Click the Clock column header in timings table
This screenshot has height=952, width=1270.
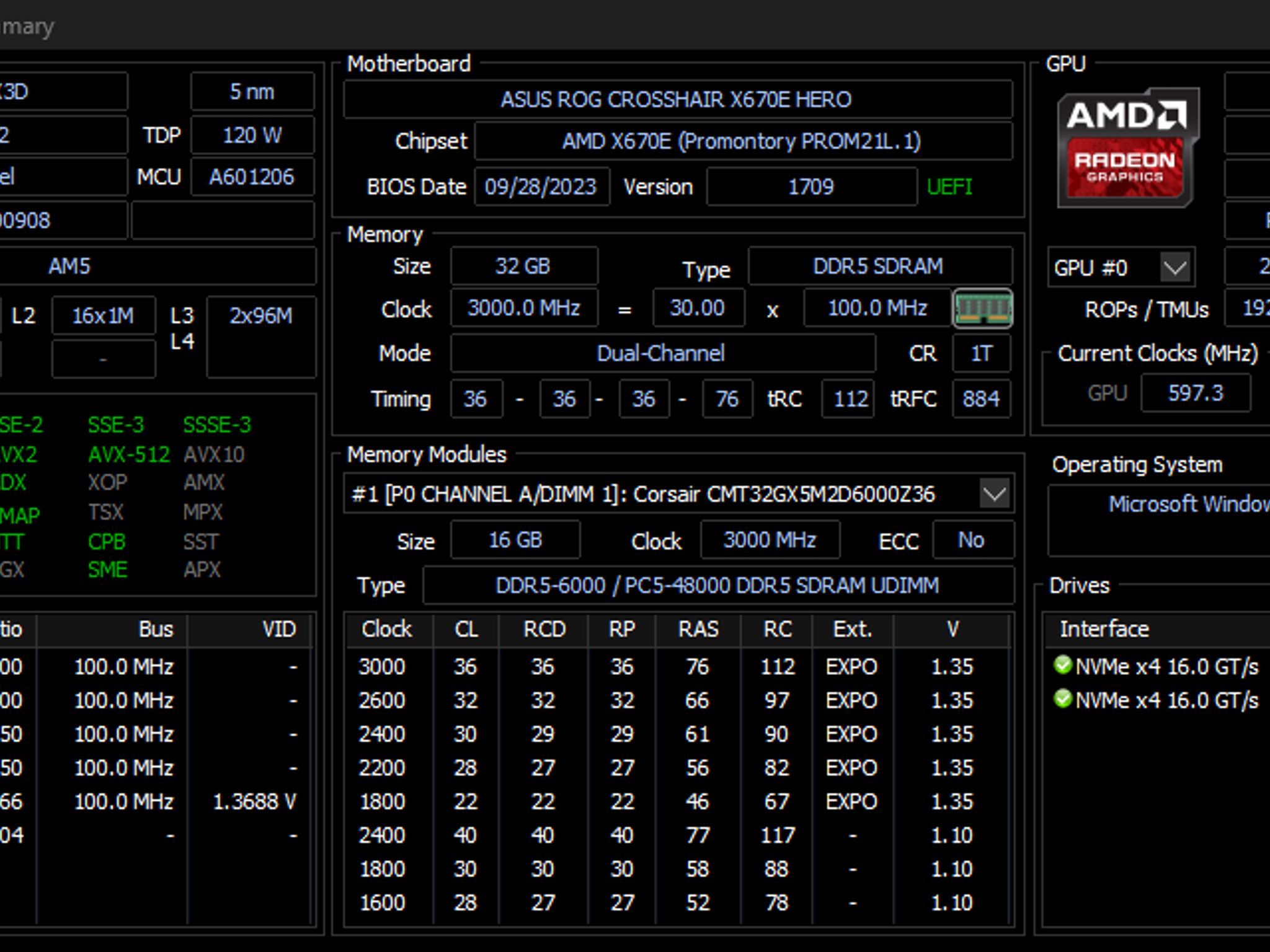388,629
